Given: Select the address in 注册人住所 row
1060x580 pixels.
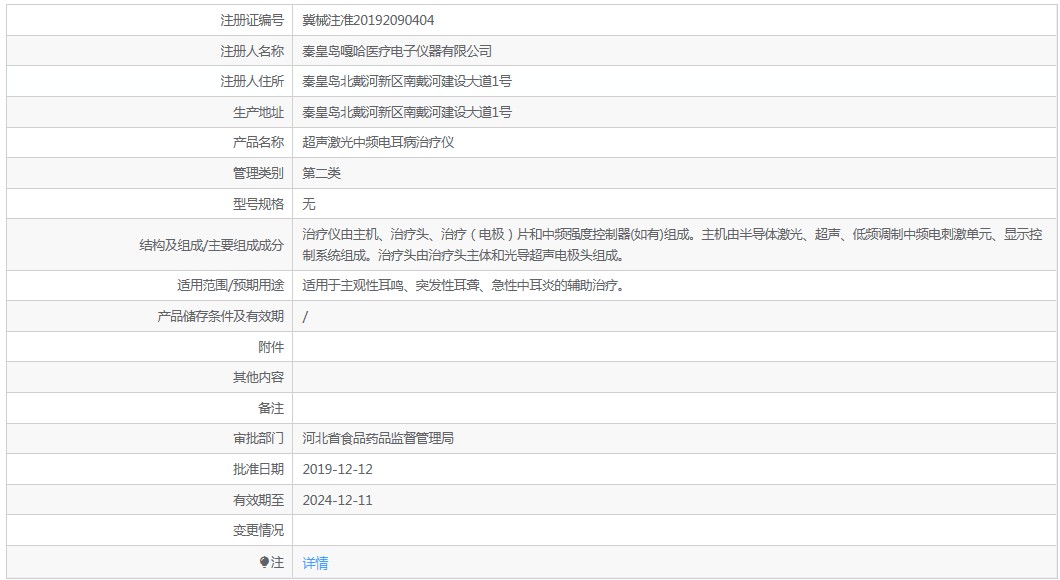Looking at the screenshot, I should point(407,81).
